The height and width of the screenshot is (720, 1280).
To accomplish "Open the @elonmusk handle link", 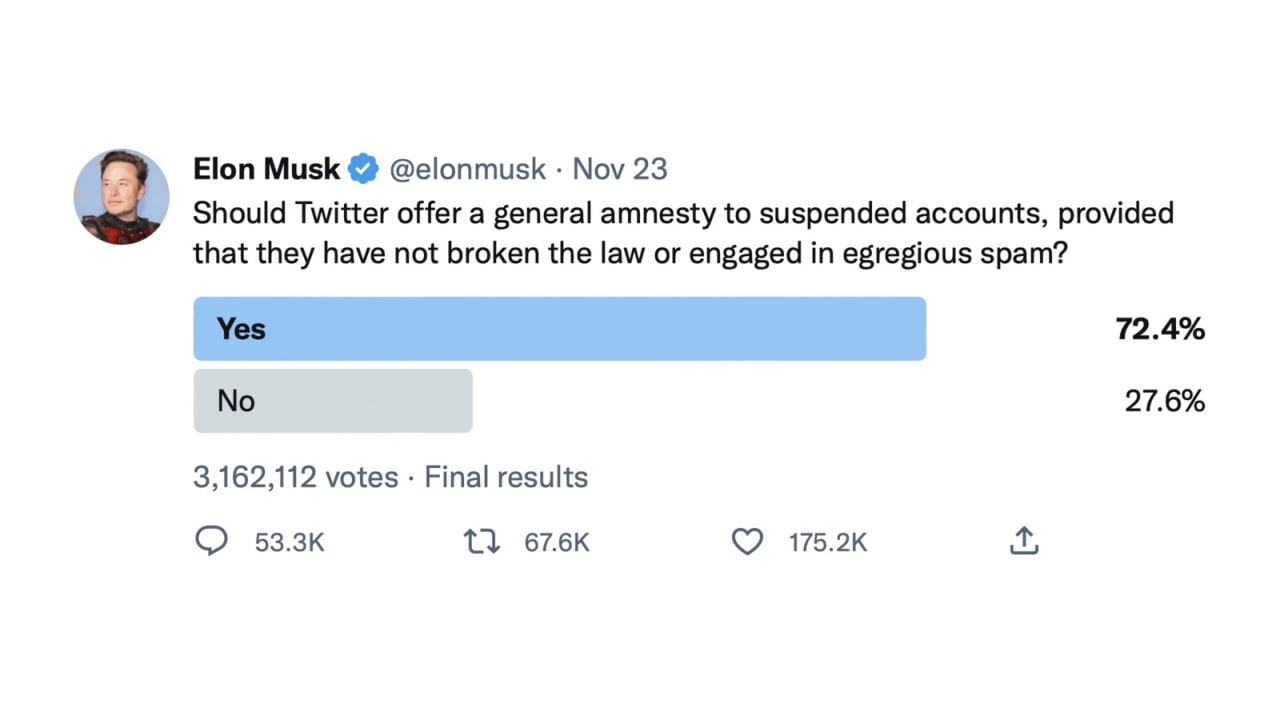I will click(467, 169).
